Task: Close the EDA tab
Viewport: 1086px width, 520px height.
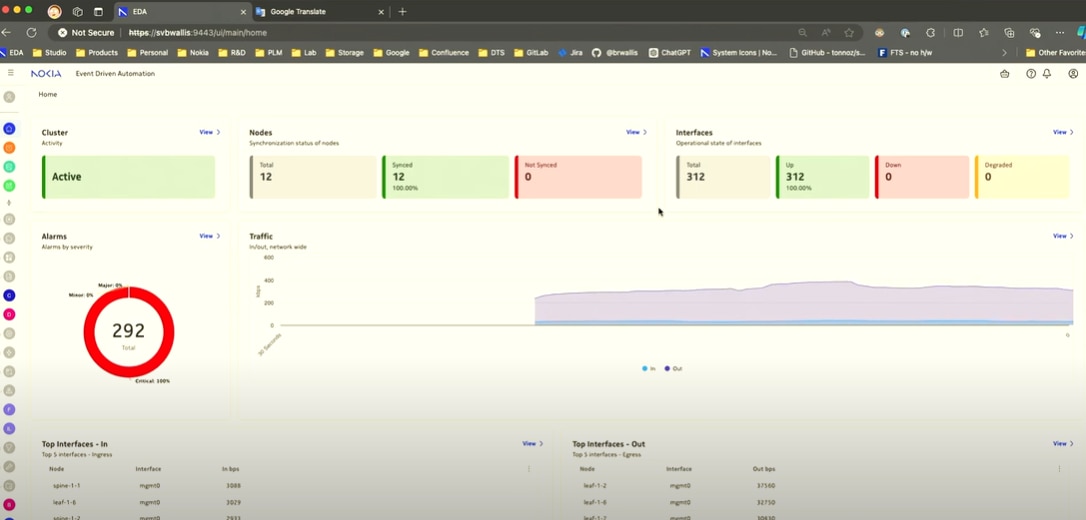Action: pyautogui.click(x=243, y=12)
